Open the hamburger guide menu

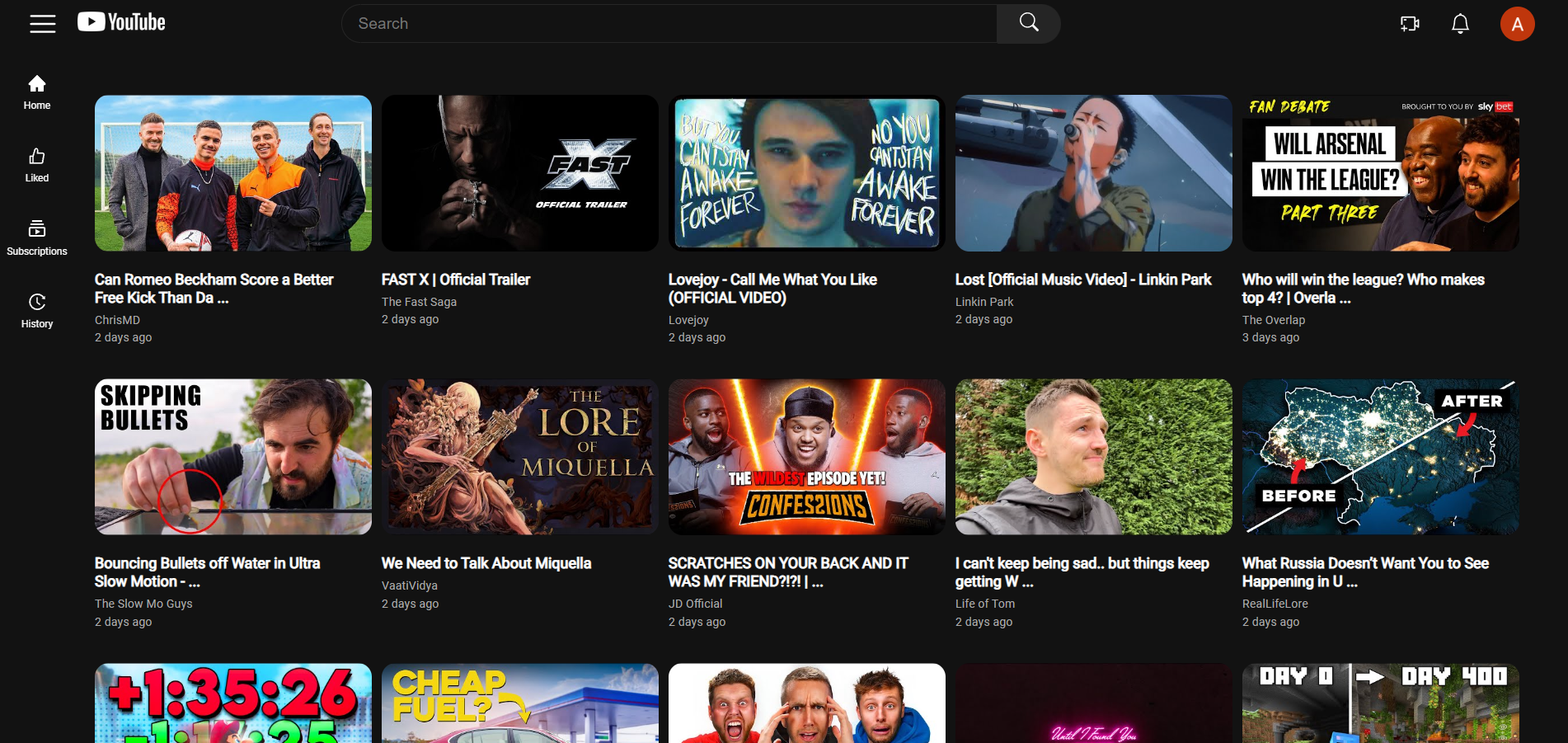click(43, 24)
